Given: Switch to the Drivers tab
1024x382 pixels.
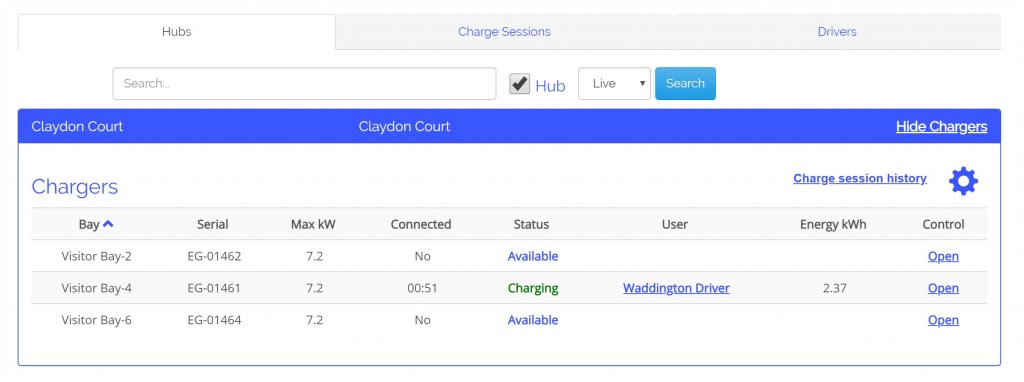Looking at the screenshot, I should (837, 31).
